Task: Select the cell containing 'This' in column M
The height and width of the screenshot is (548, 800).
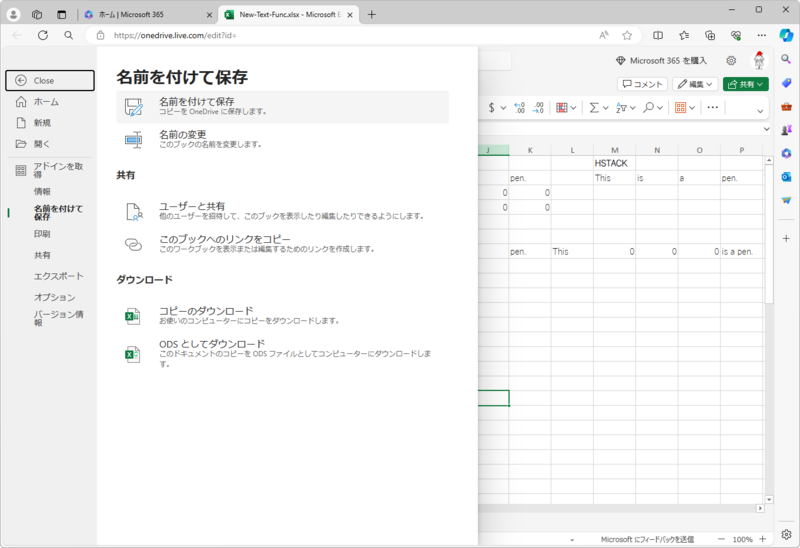Action: point(615,178)
